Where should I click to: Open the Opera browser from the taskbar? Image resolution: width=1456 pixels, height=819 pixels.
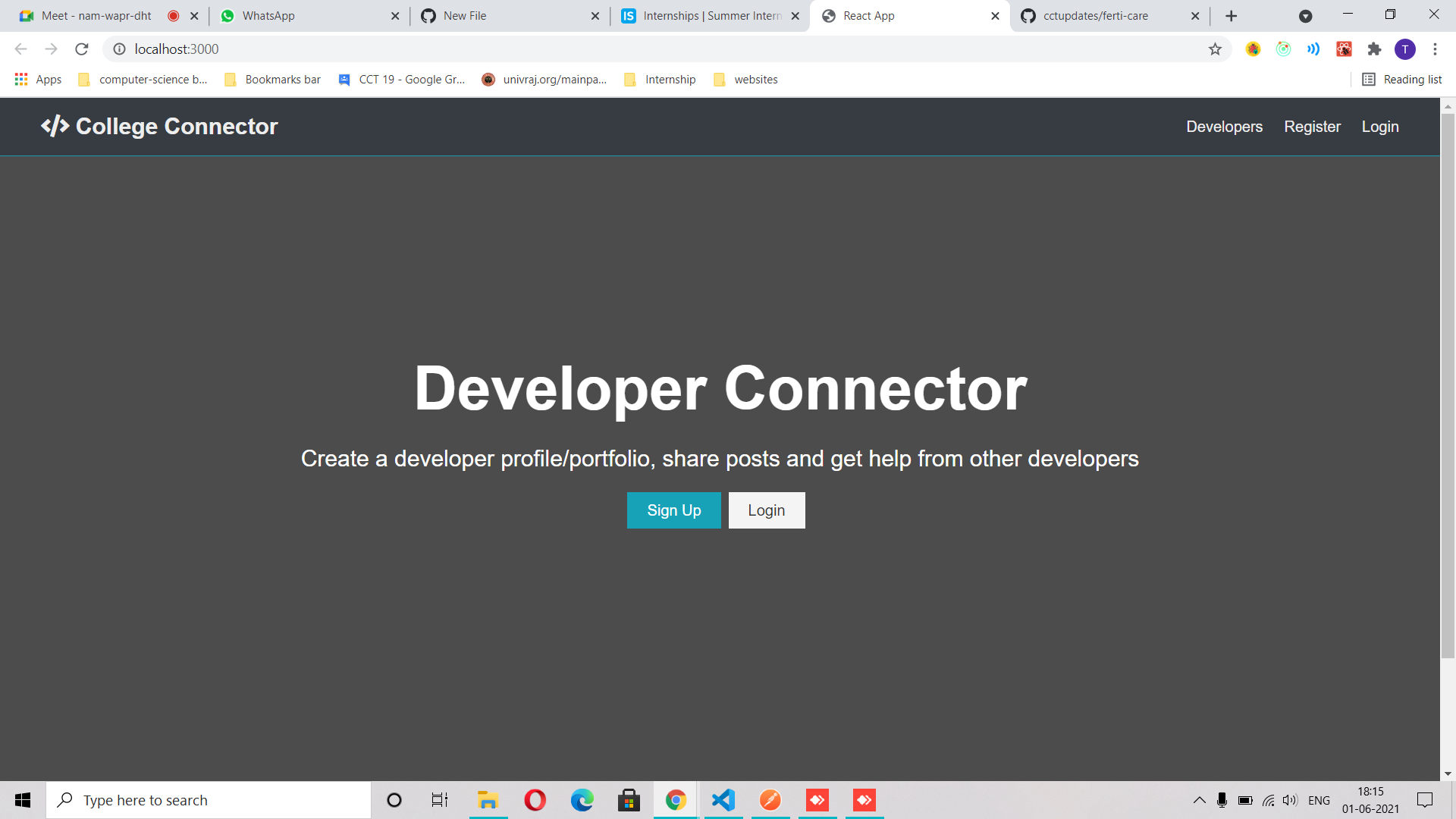click(x=535, y=799)
